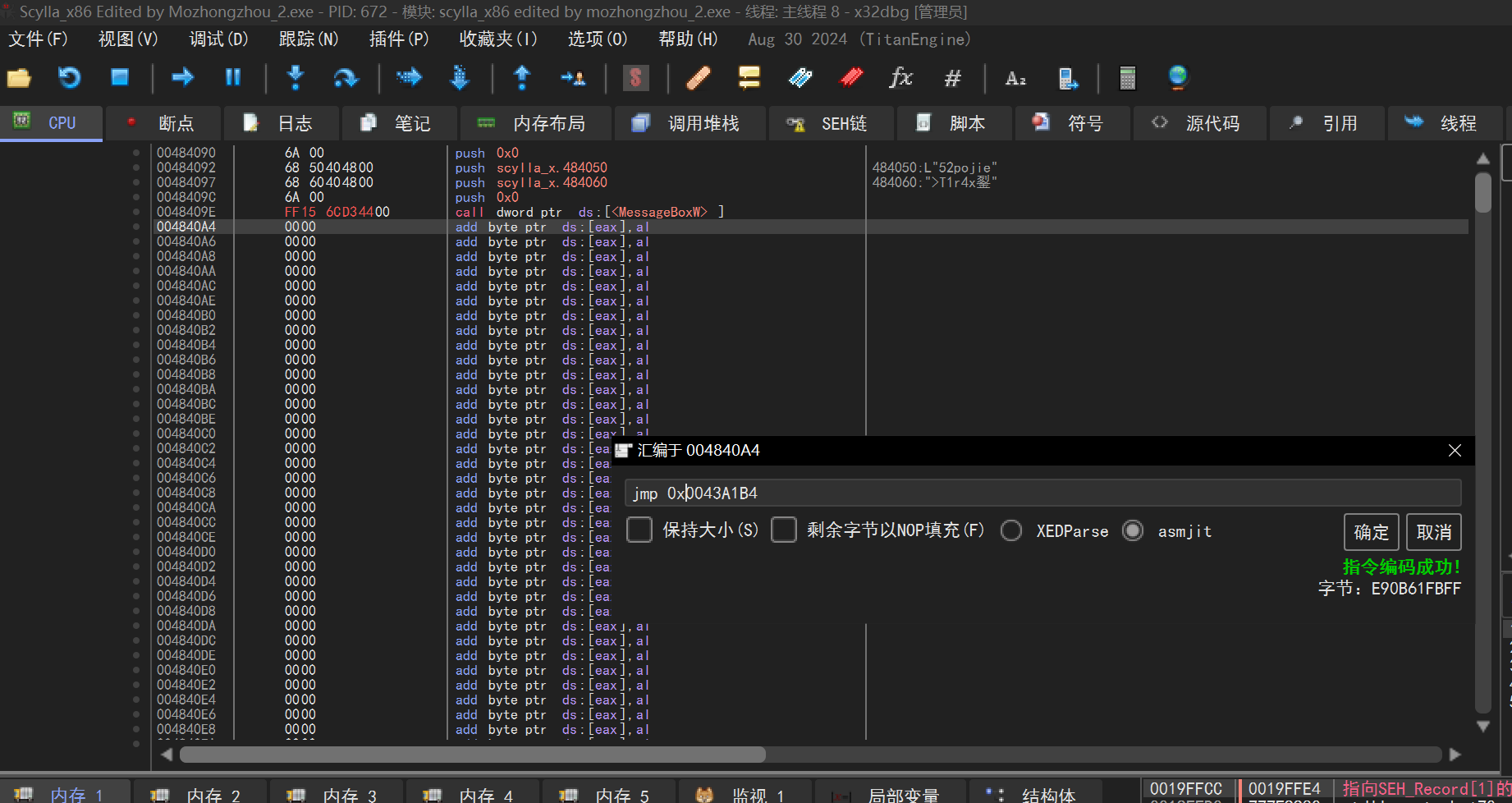Select the XEDParse radio button
Screen dimensions: 1512x803
pos(1011,530)
